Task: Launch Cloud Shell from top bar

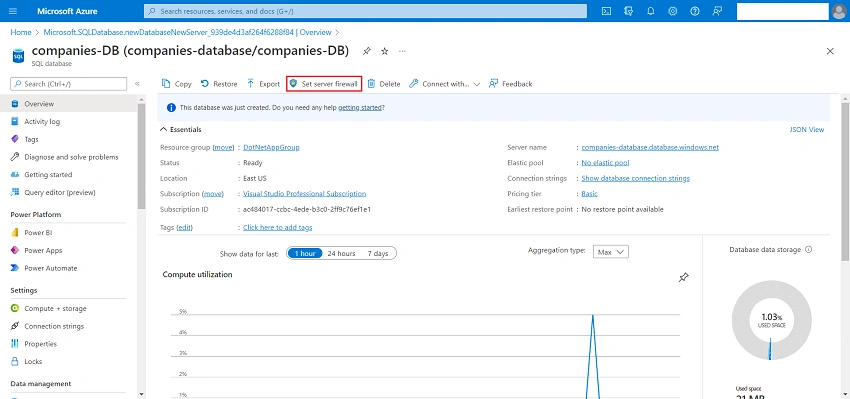Action: tap(607, 11)
